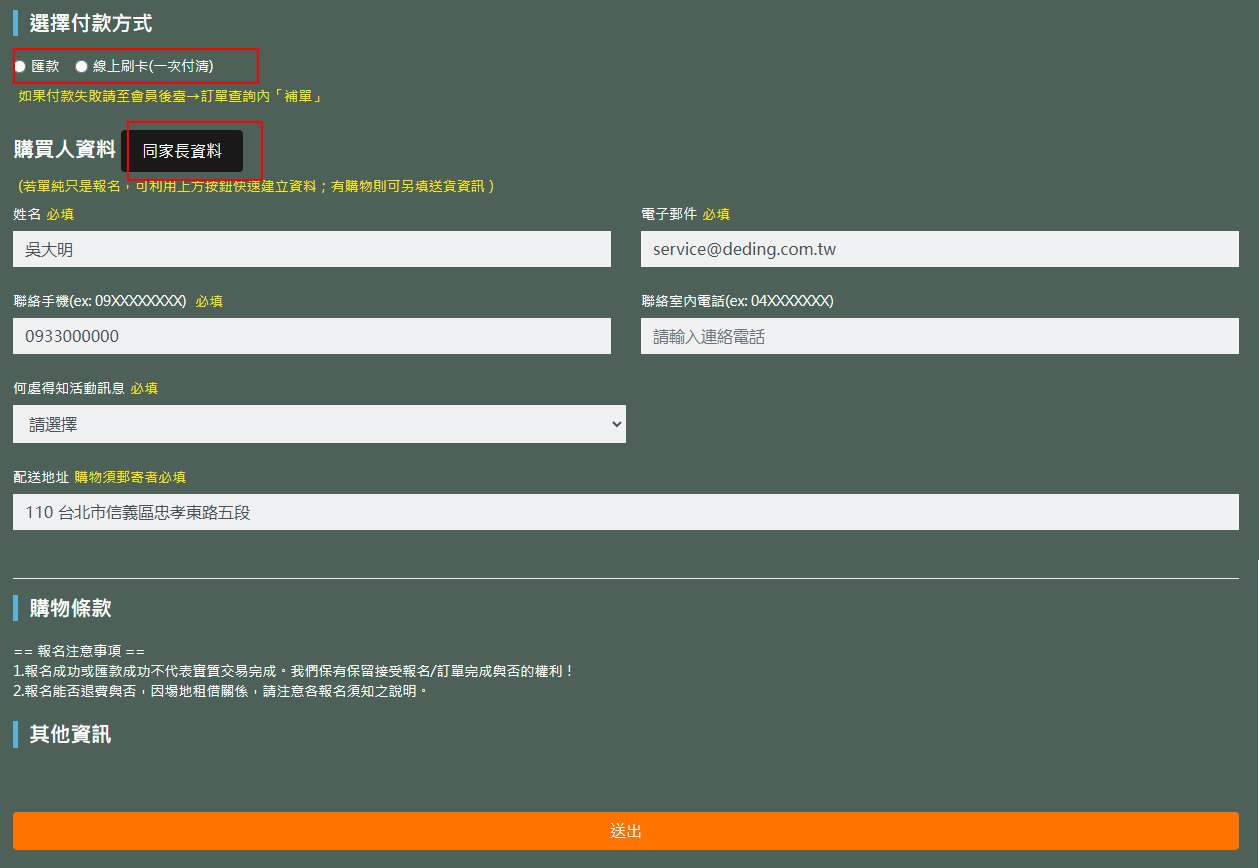Click the email field with service@deding.com.tw
This screenshot has width=1259, height=868.
(939, 249)
